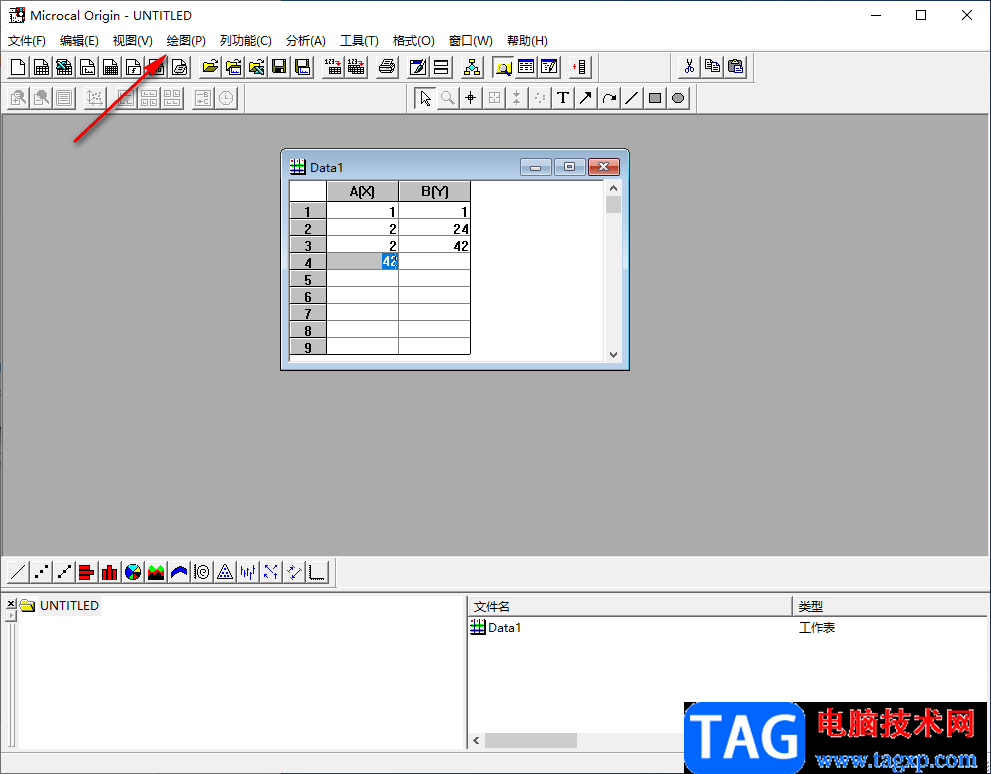Plot a horizontal Bar chart
Screen dimensions: 991x774
(87, 572)
